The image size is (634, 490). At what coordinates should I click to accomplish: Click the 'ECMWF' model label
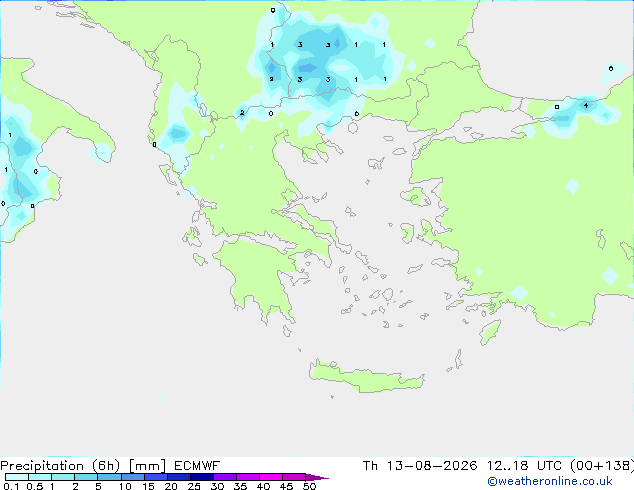197,466
